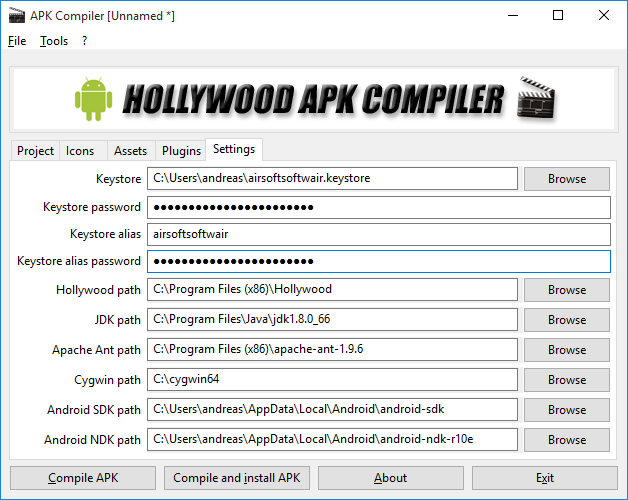
Task: Switch to the Assets tab
Action: 131,151
